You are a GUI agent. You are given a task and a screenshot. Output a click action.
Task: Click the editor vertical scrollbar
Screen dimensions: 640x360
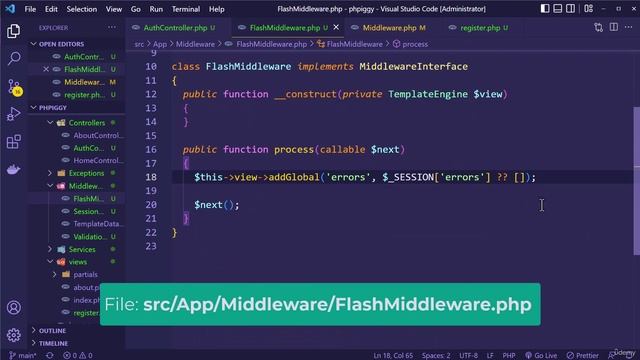point(636,181)
